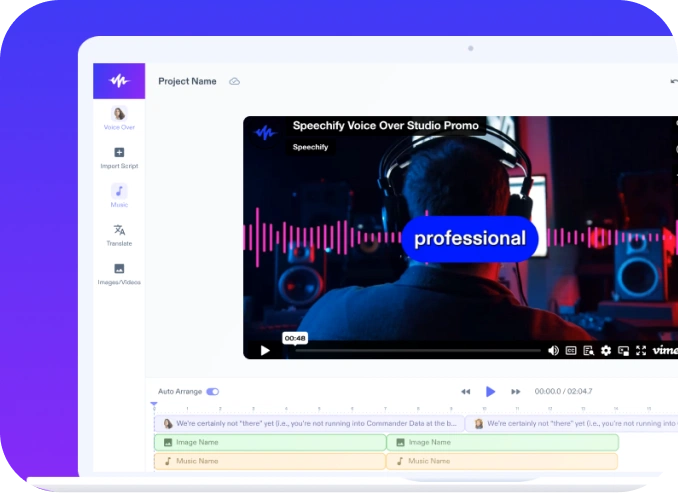Toggle the Auto Arrange switch
Viewport: 678px width, 493px height.
[x=213, y=391]
